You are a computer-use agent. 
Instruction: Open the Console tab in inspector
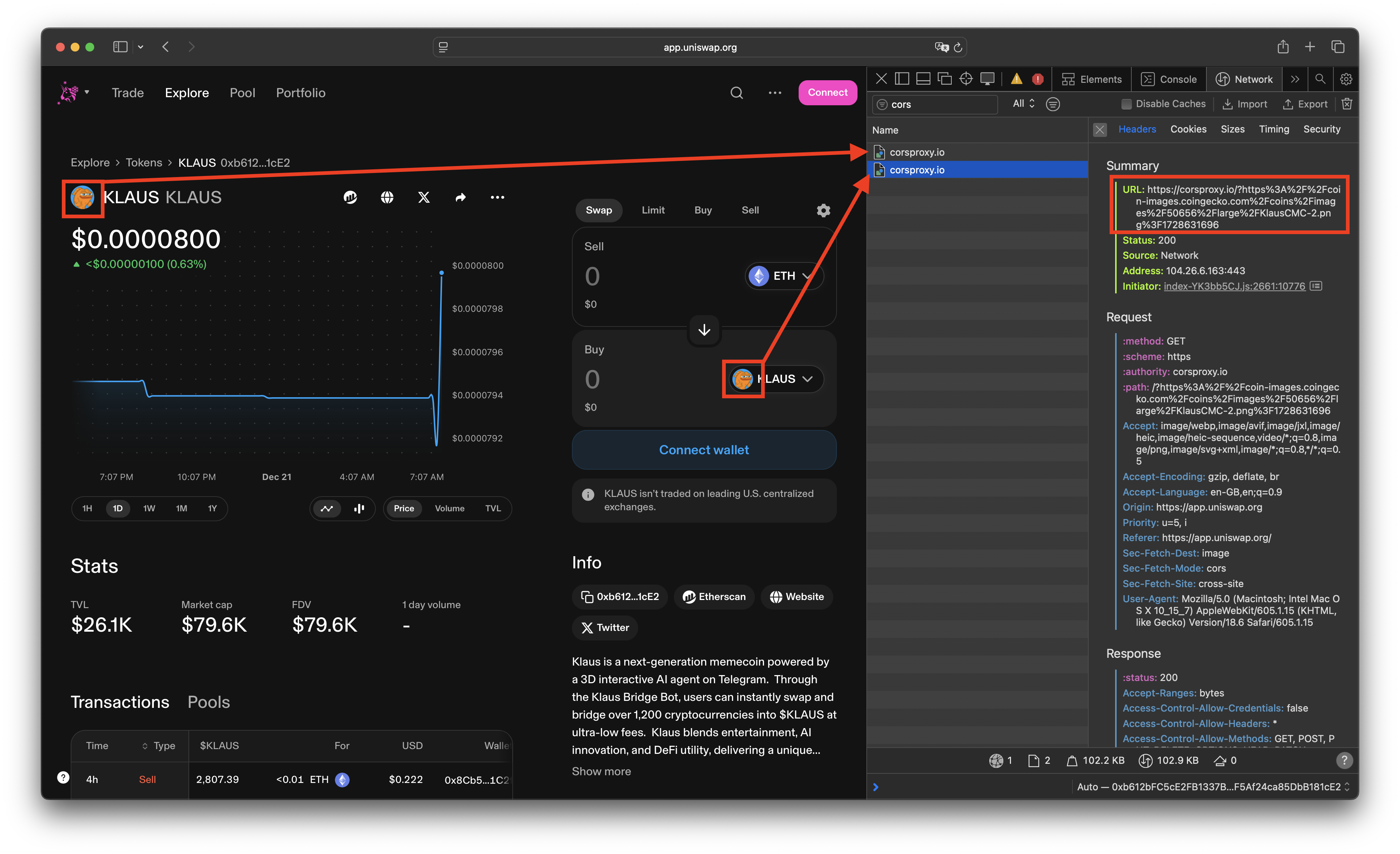tap(1169, 79)
